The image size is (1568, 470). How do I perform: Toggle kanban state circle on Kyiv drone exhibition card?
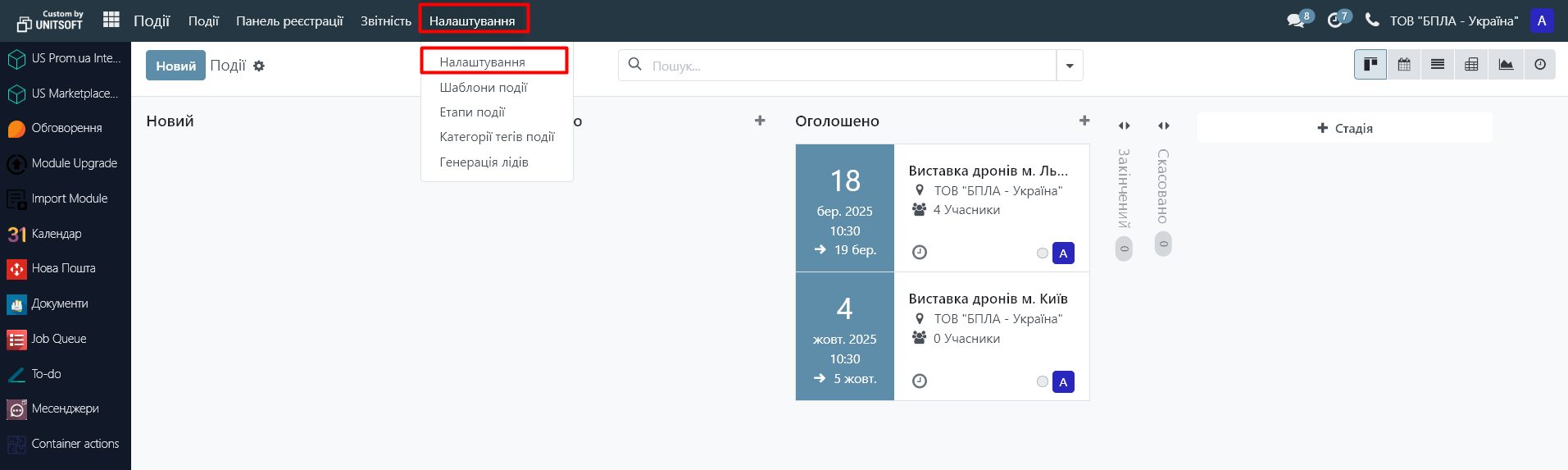(1042, 381)
